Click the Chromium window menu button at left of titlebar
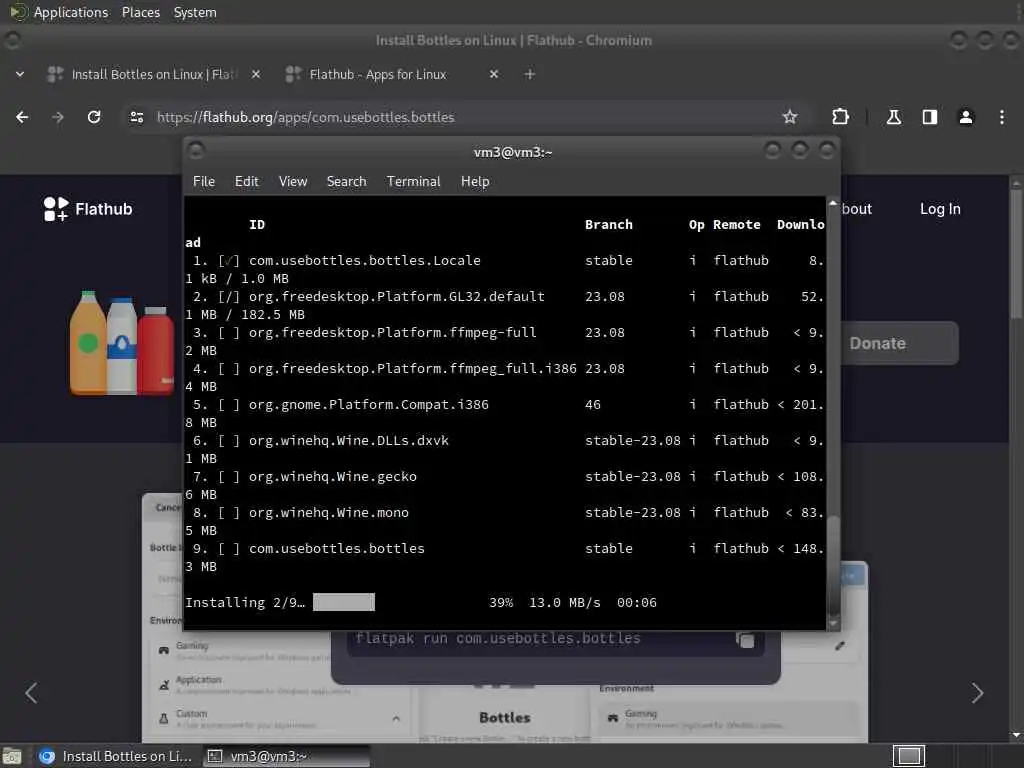The height and width of the screenshot is (768, 1024). tap(12, 40)
